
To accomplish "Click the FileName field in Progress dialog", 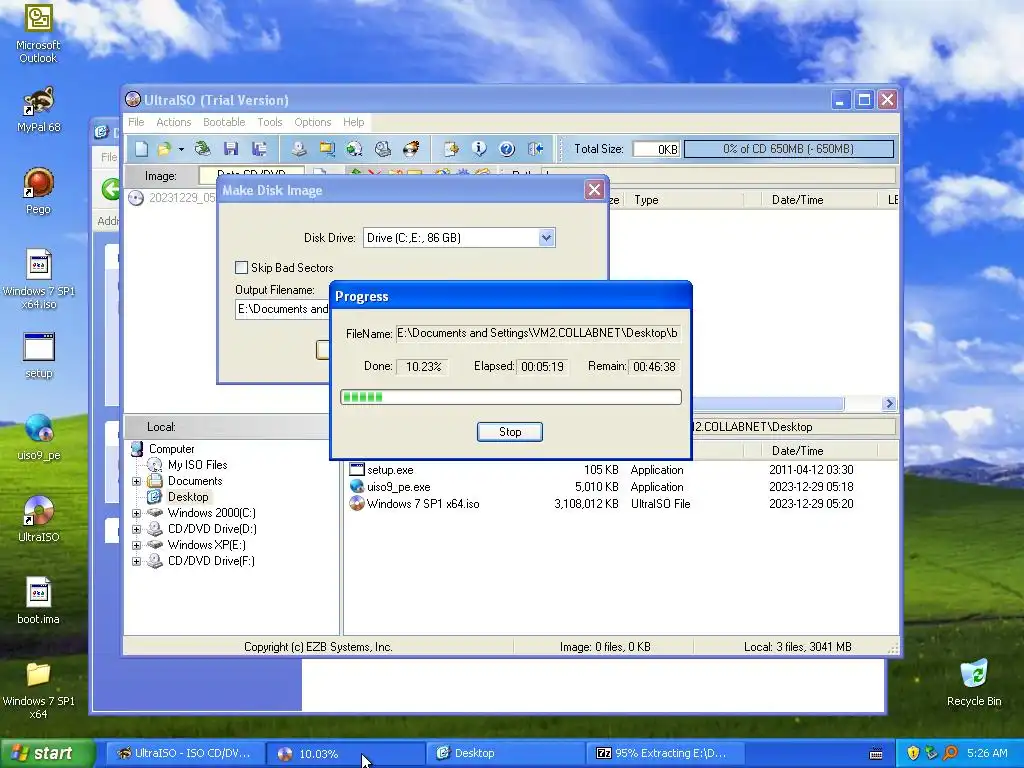I will (x=538, y=333).
